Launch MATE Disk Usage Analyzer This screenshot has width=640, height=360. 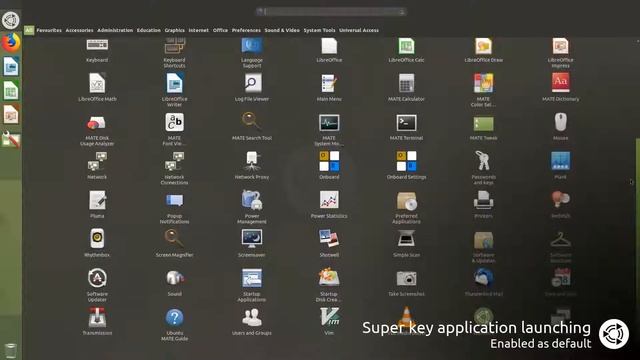click(x=97, y=129)
